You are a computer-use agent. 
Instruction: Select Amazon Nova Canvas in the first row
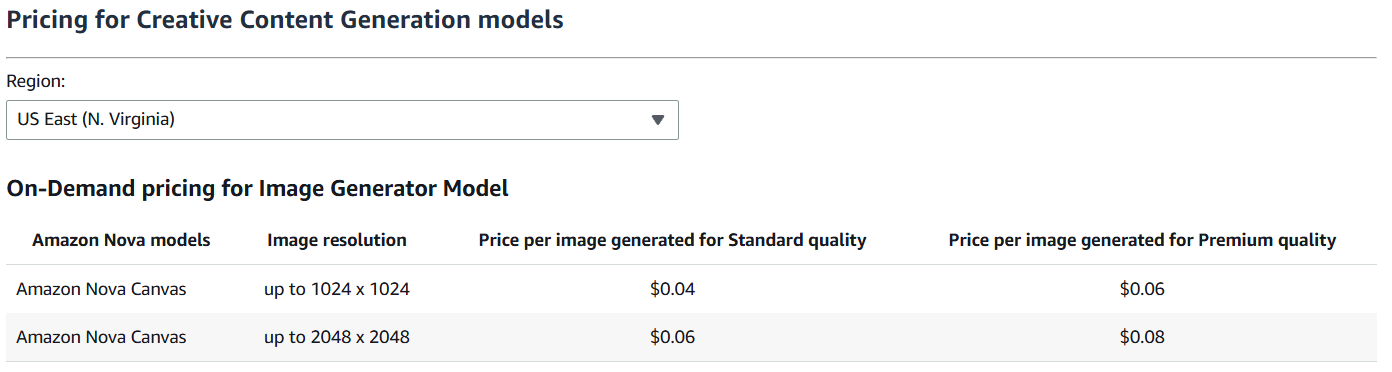(x=101, y=289)
